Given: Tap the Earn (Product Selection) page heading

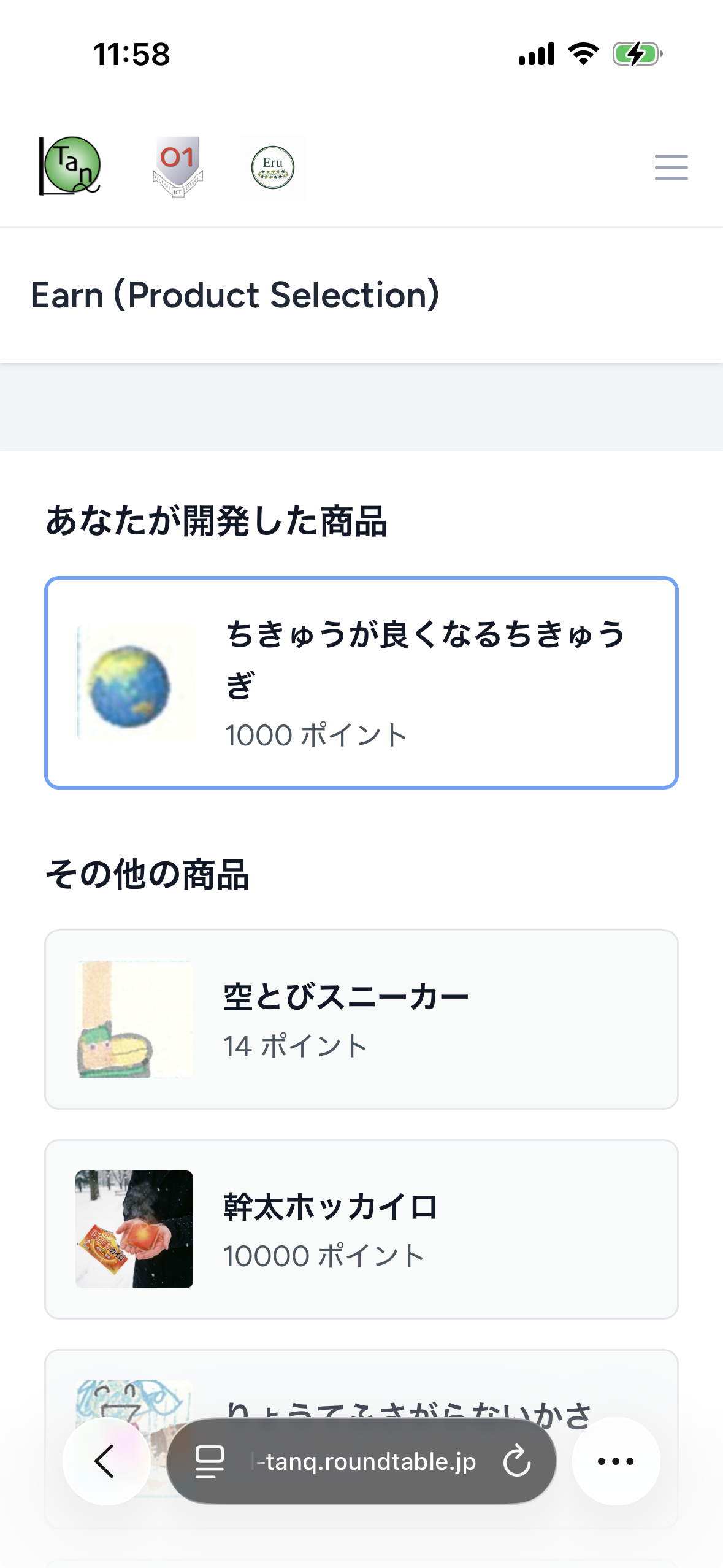Looking at the screenshot, I should click(x=235, y=295).
